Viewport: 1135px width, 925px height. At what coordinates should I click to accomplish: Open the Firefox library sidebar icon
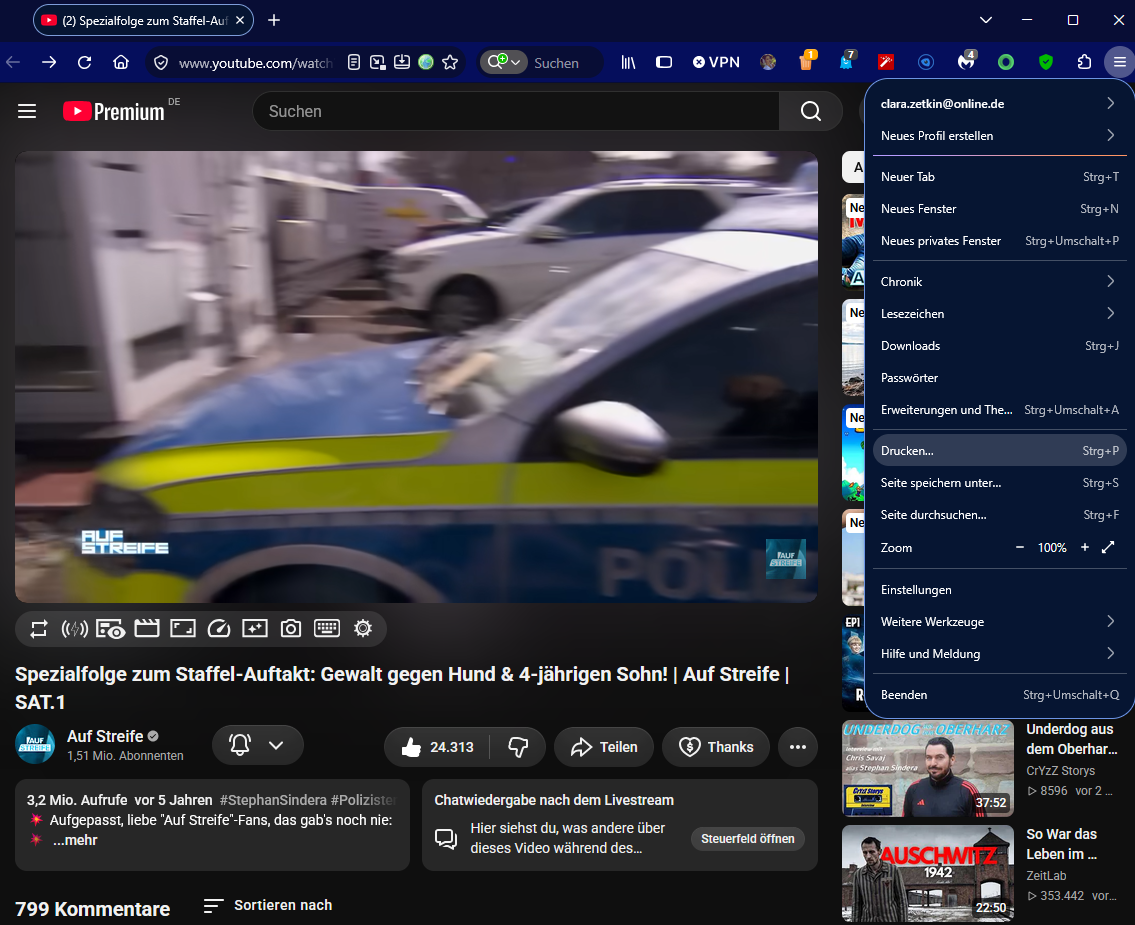tap(628, 62)
